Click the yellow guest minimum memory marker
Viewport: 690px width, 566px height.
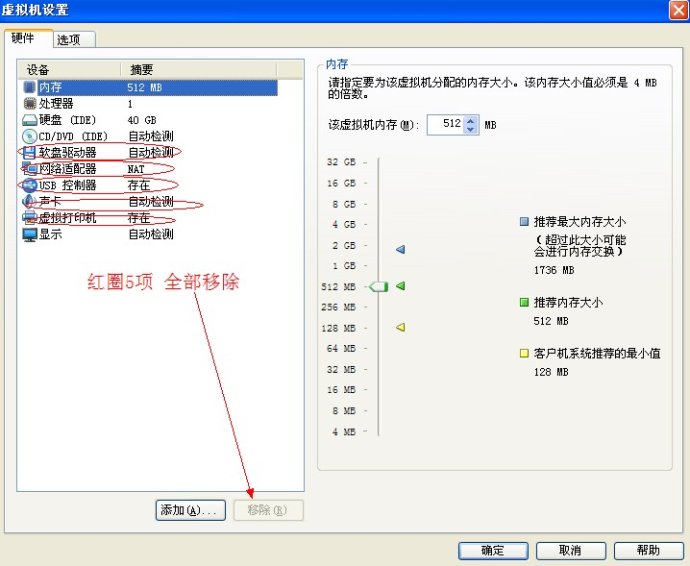(400, 327)
